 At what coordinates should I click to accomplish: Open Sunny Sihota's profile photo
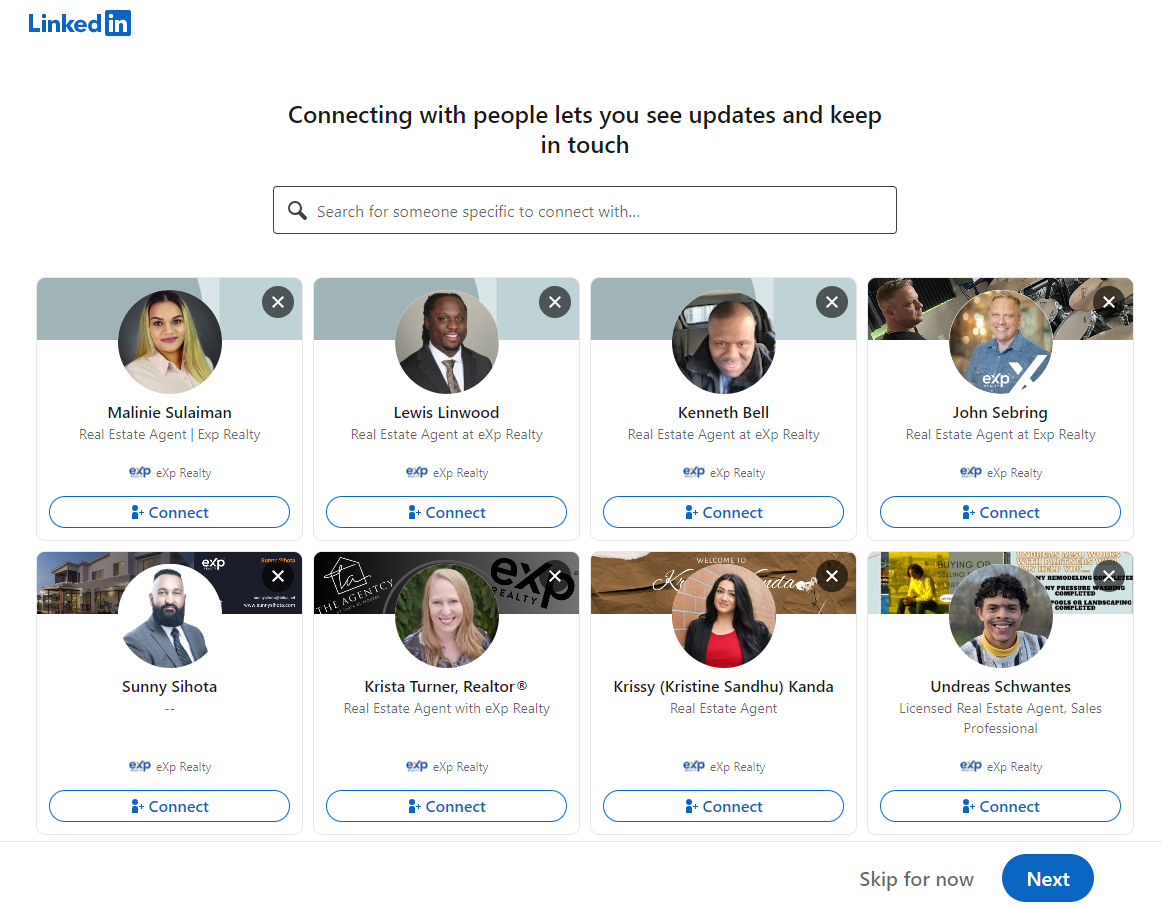click(169, 616)
